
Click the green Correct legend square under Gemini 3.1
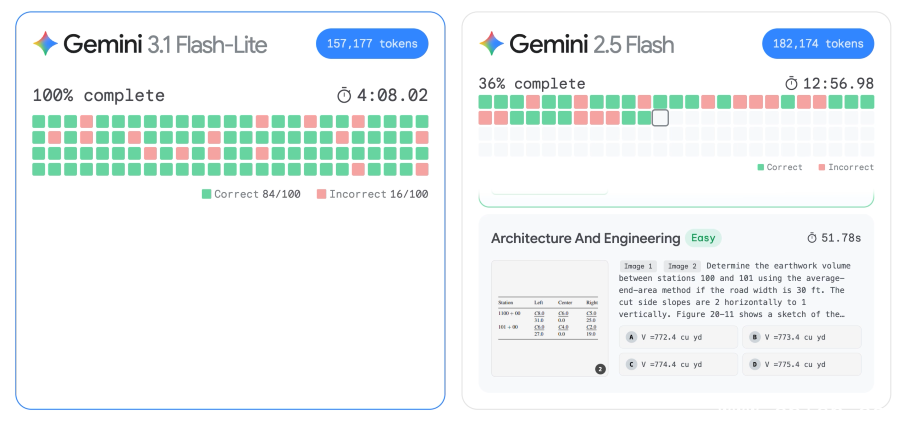click(207, 194)
